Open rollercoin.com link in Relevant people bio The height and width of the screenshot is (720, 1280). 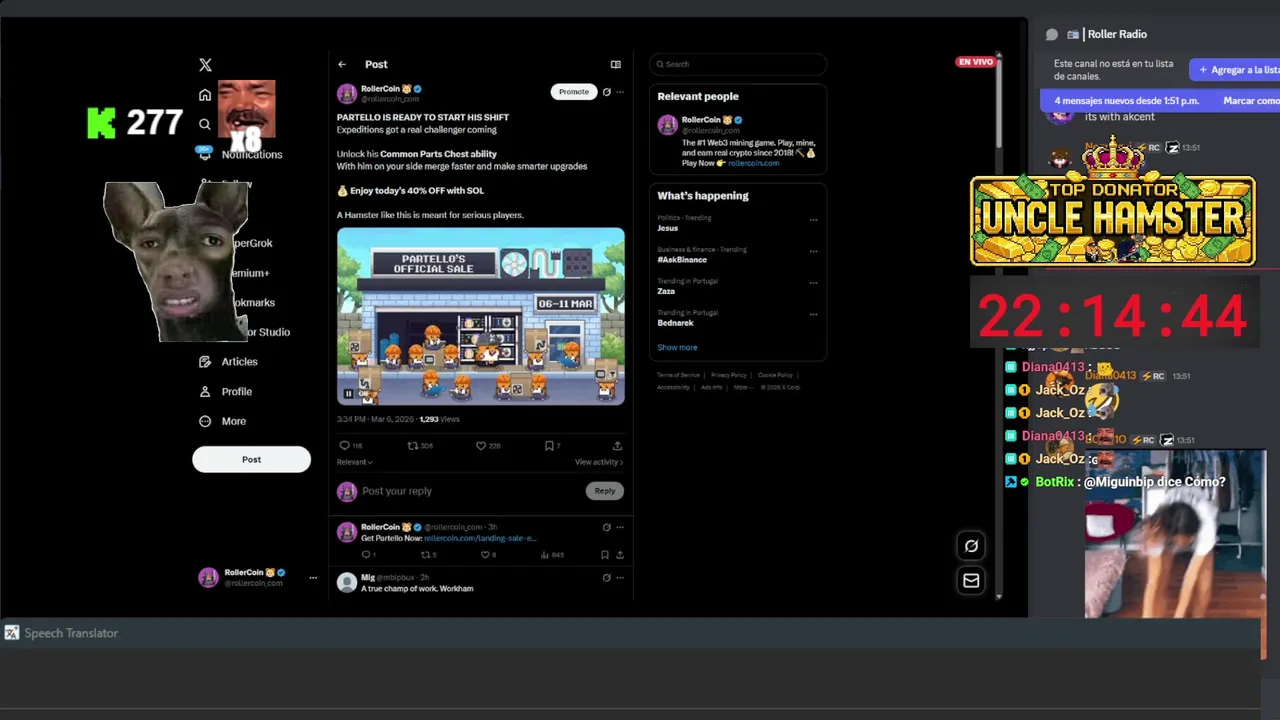(x=753, y=163)
